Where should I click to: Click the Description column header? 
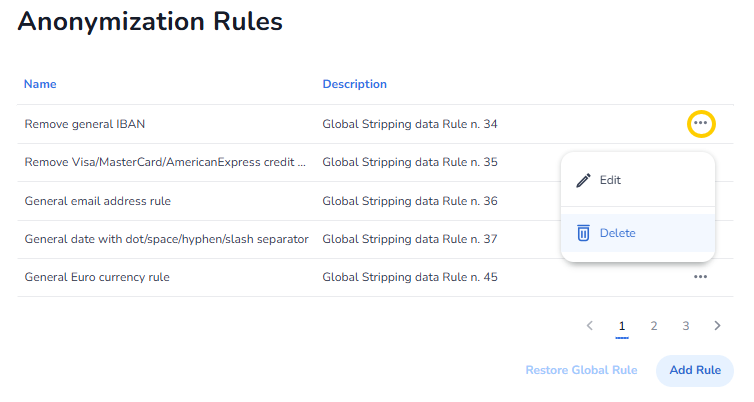point(354,84)
